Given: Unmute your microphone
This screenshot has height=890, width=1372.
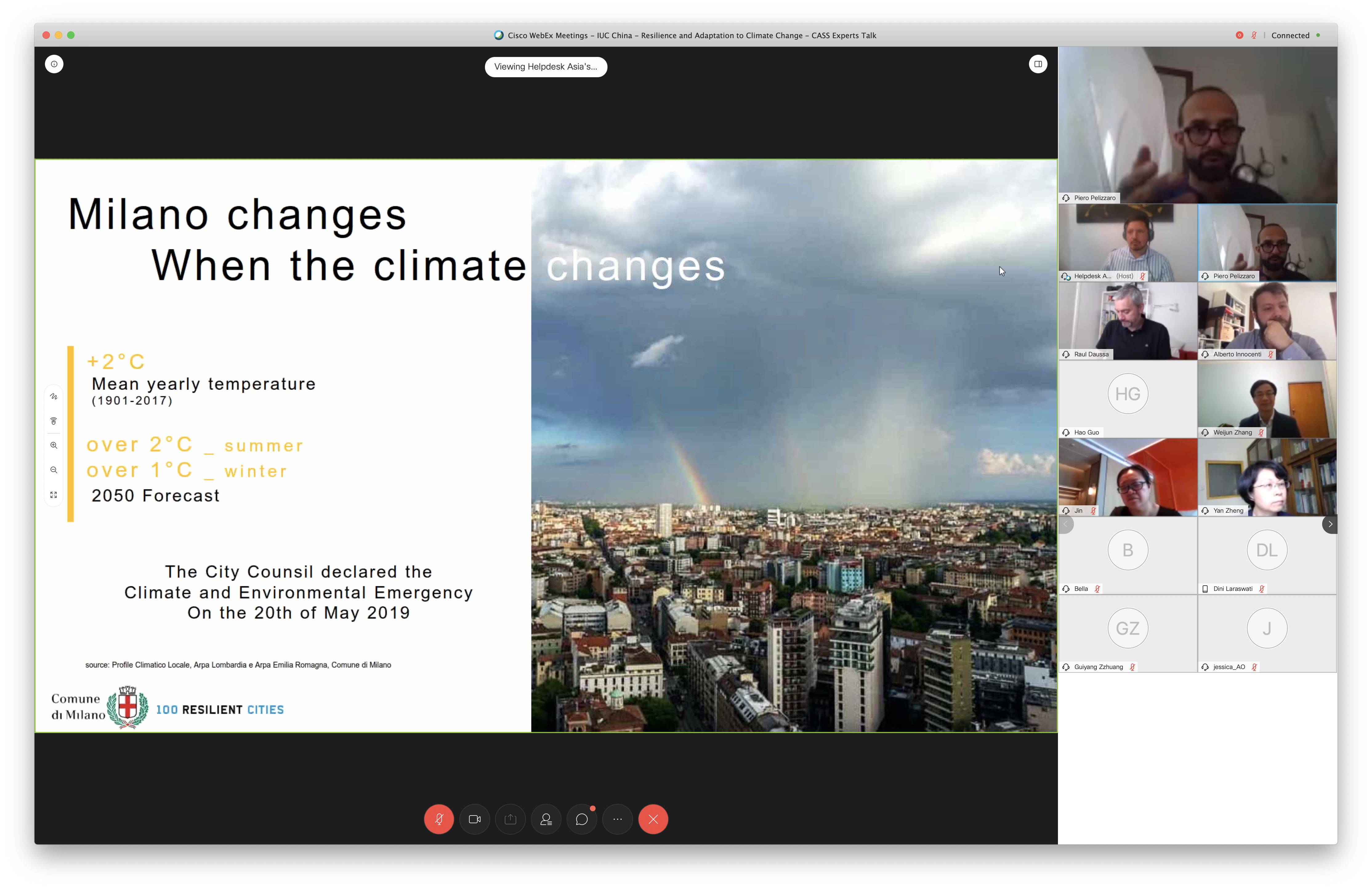Looking at the screenshot, I should 439,819.
